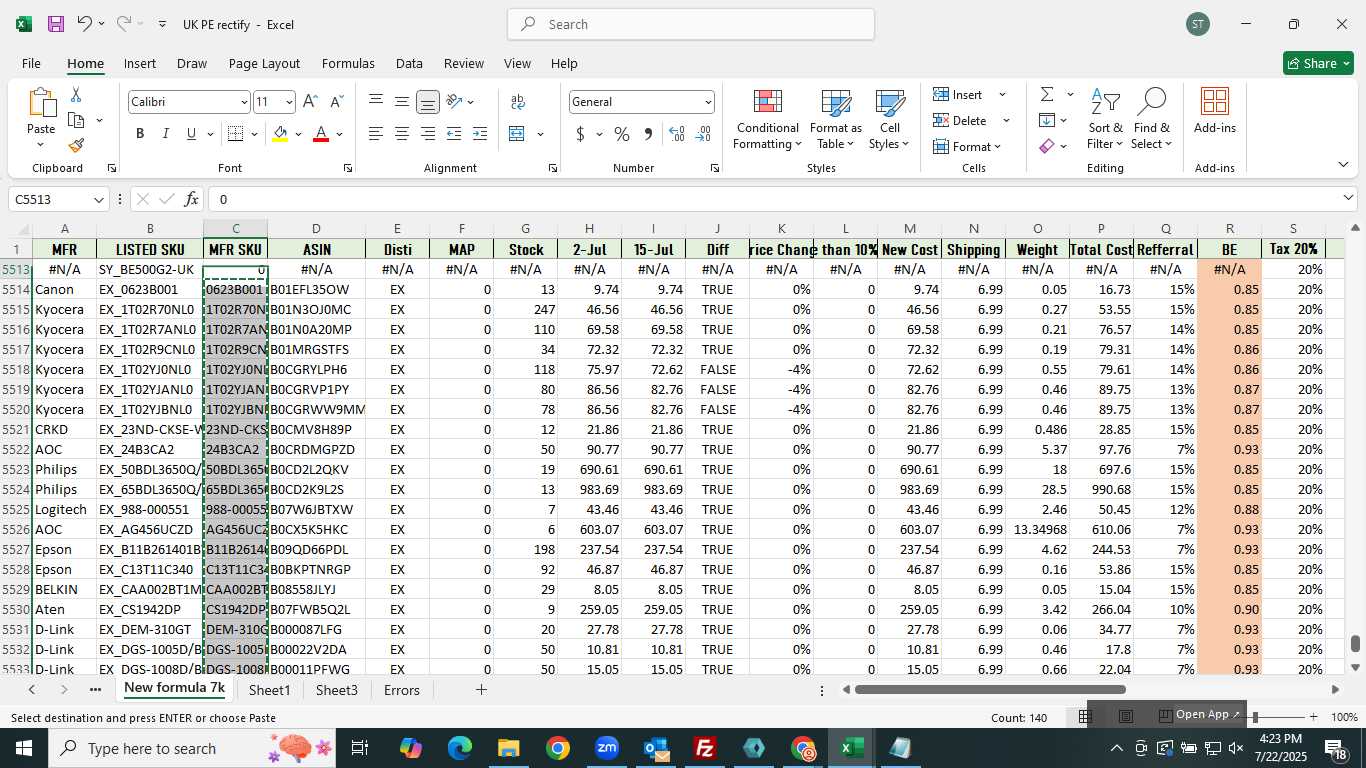Click the Borders icon
The image size is (1366, 768).
coord(235,134)
